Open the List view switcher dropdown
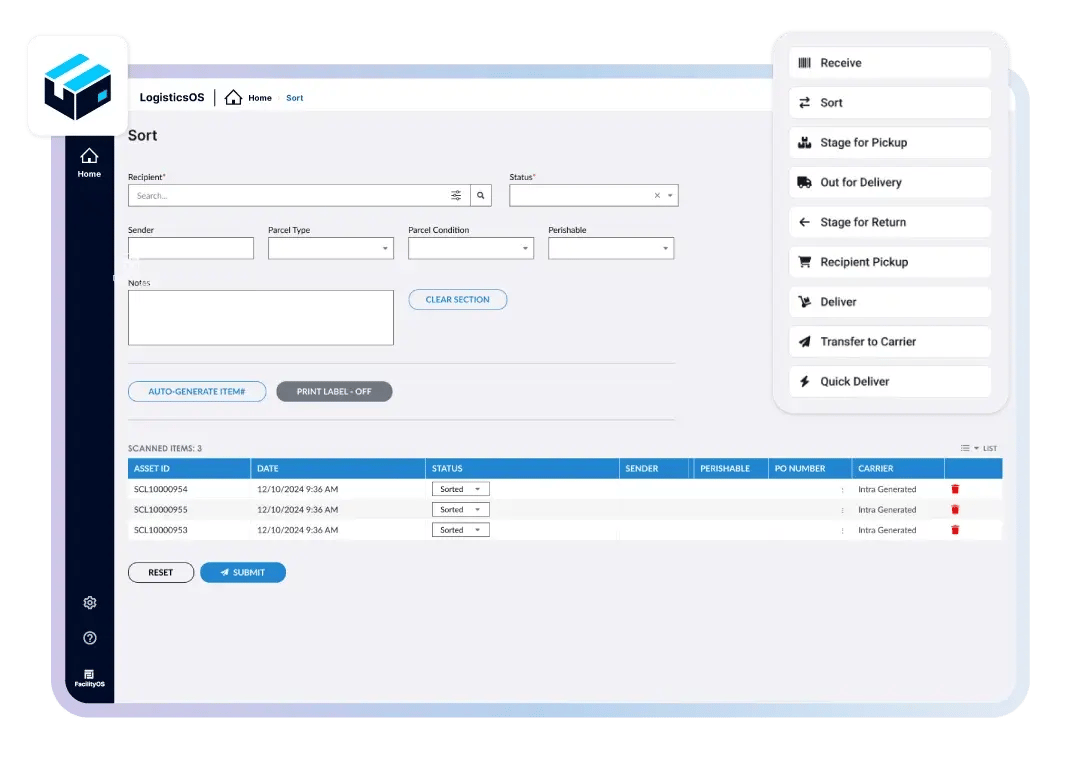 978,448
